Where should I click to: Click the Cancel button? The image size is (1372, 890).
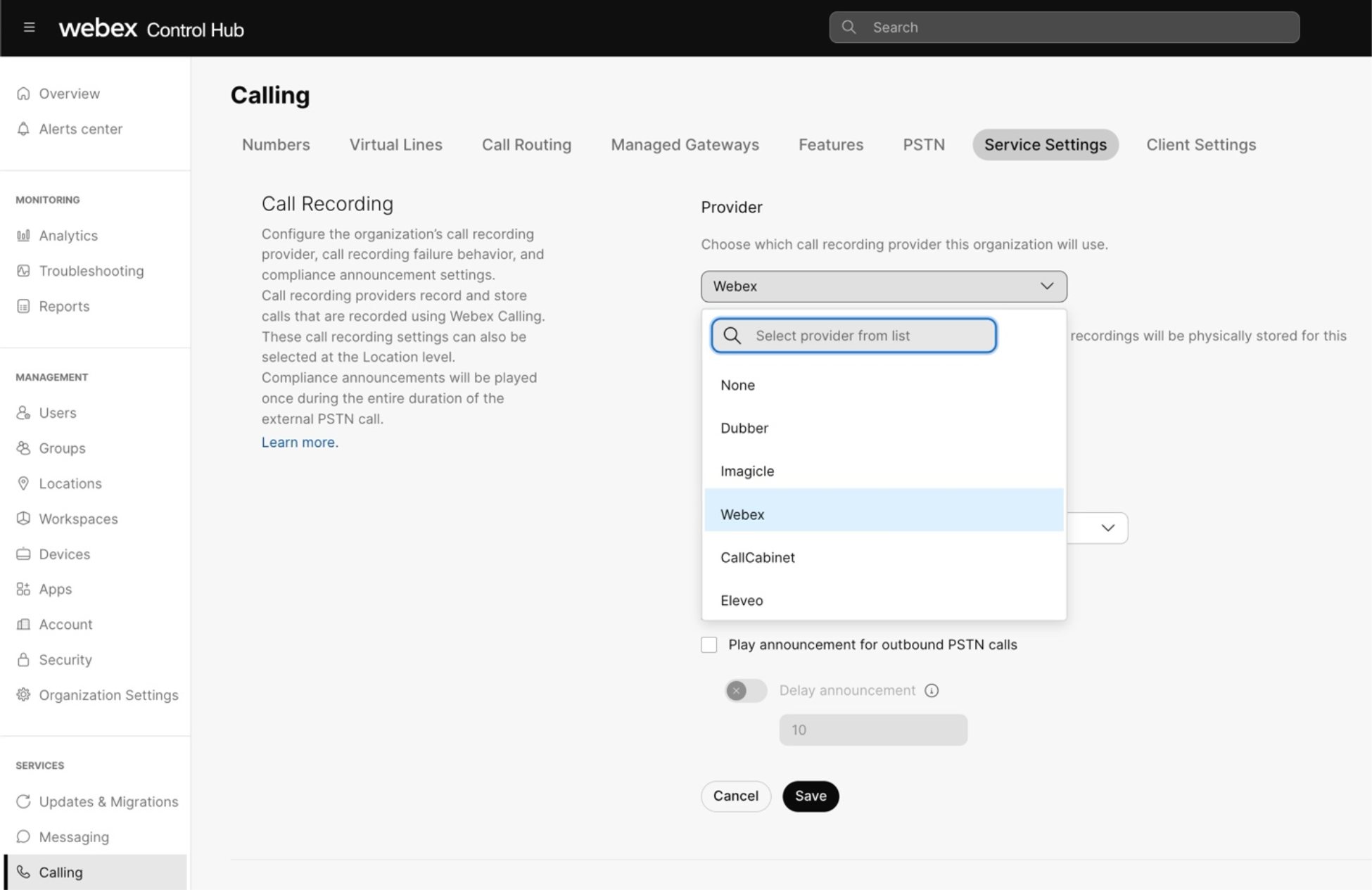(x=736, y=796)
